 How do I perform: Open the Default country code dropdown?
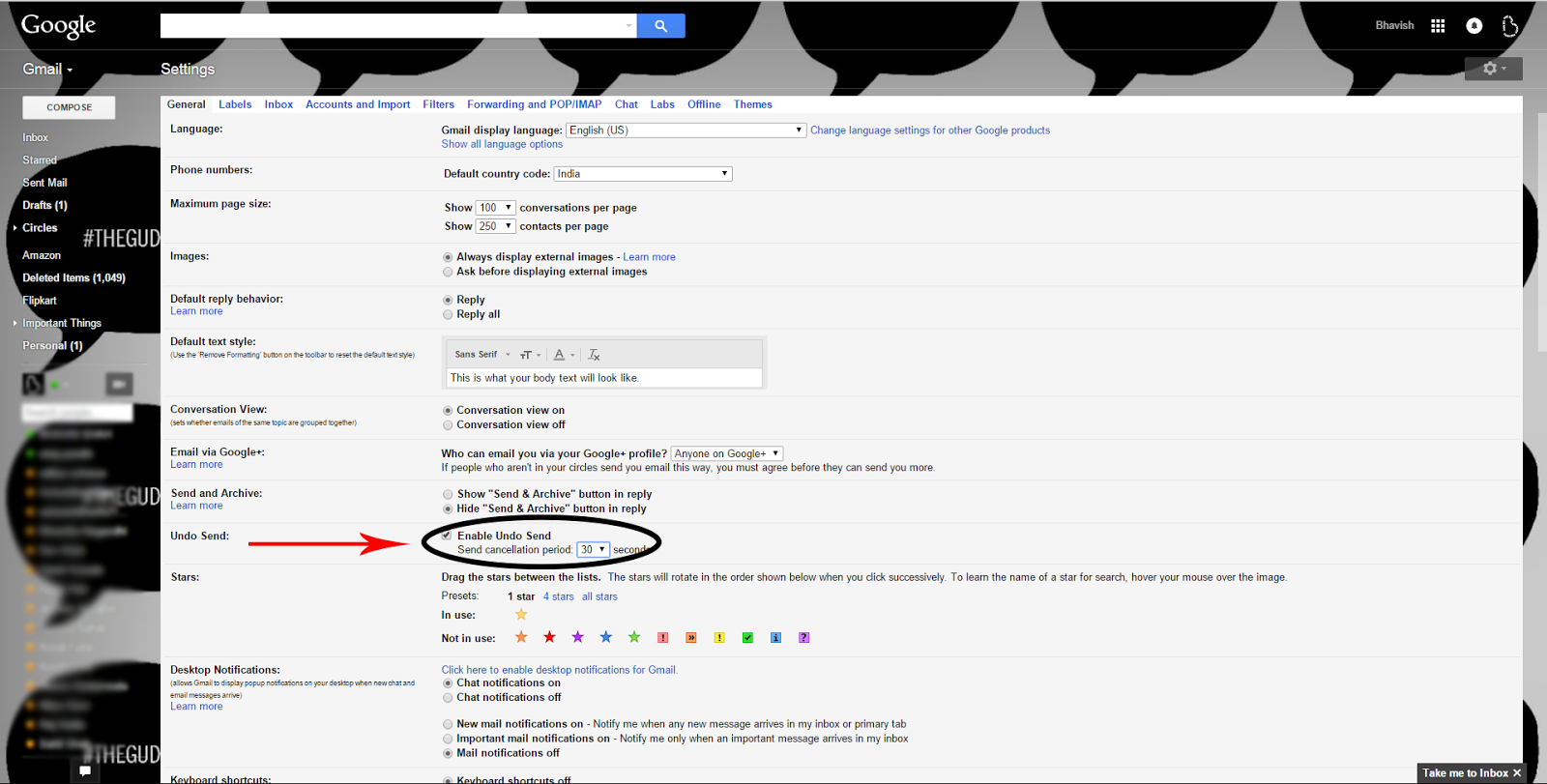pos(643,174)
